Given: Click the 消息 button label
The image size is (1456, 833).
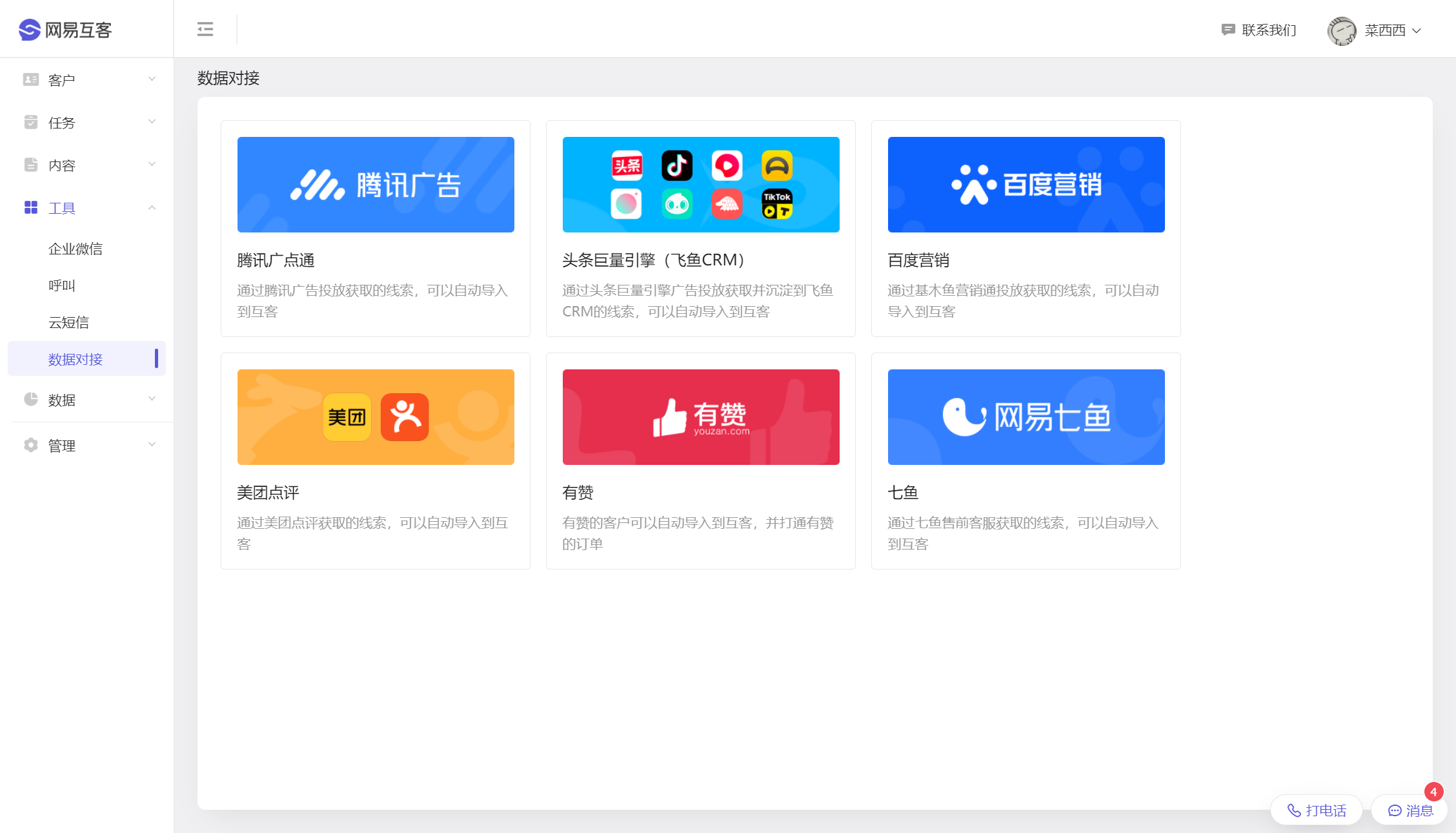Looking at the screenshot, I should 1420,810.
